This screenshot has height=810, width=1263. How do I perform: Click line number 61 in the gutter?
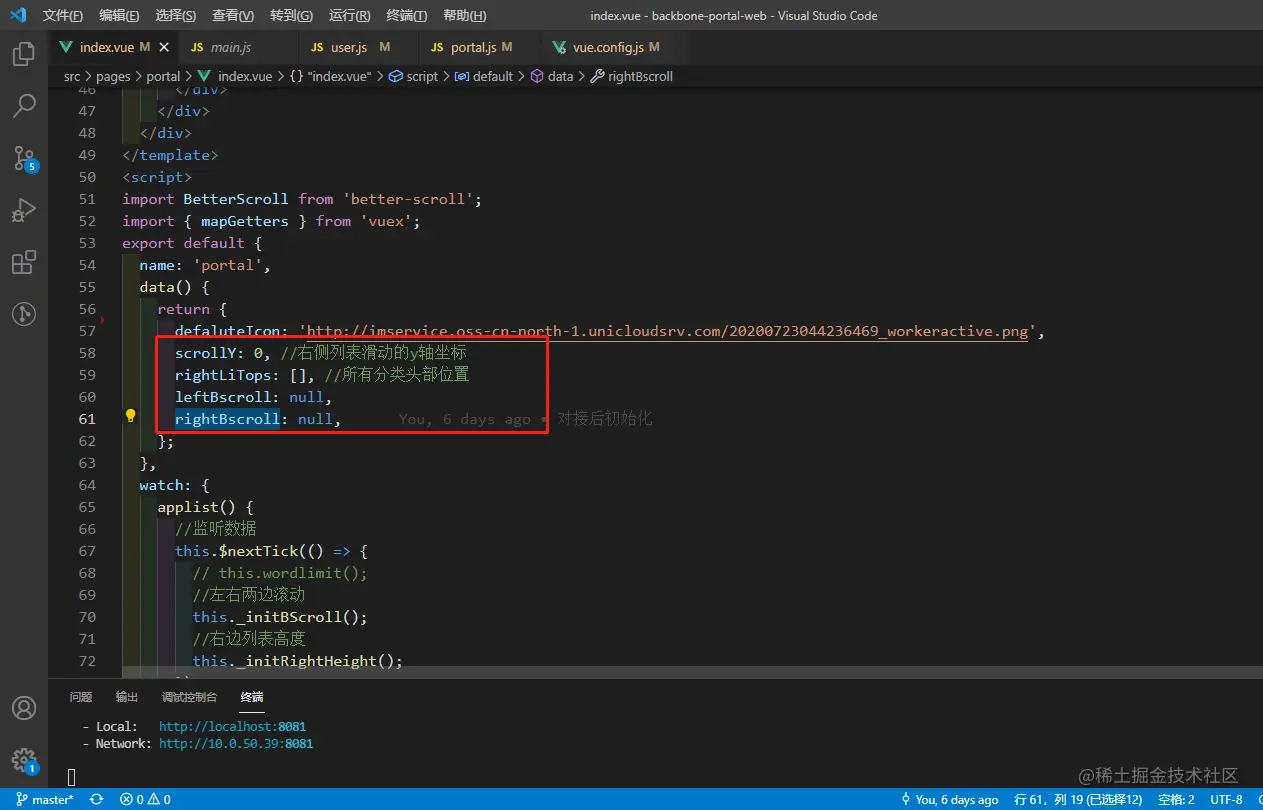[87, 419]
